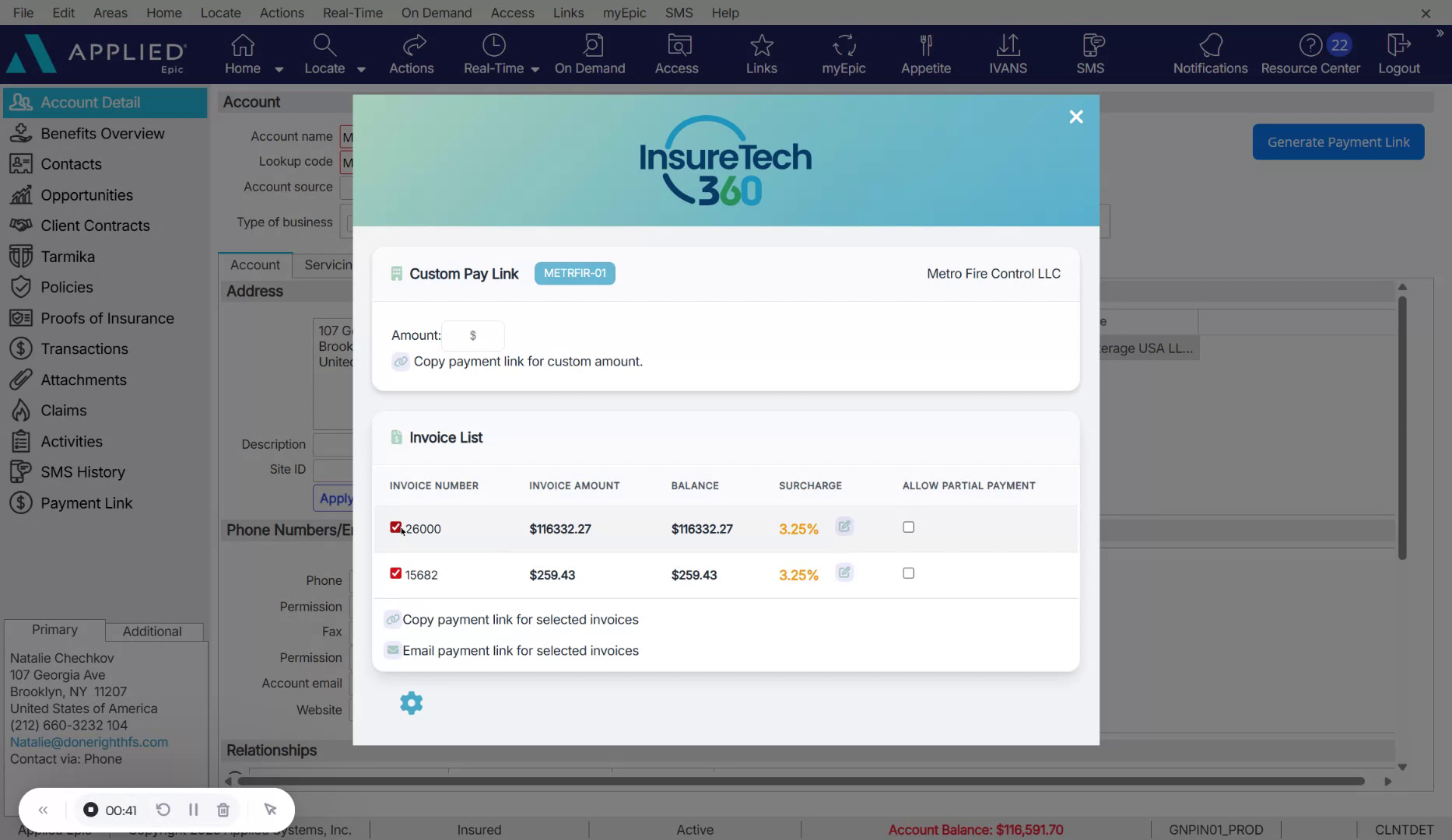This screenshot has width=1452, height=840.
Task: Uncheck invoice 15682 in the invoice list
Action: [395, 573]
